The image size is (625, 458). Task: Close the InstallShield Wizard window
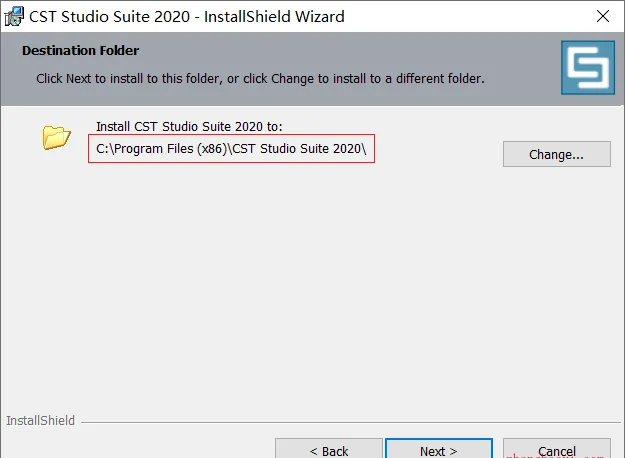[603, 16]
